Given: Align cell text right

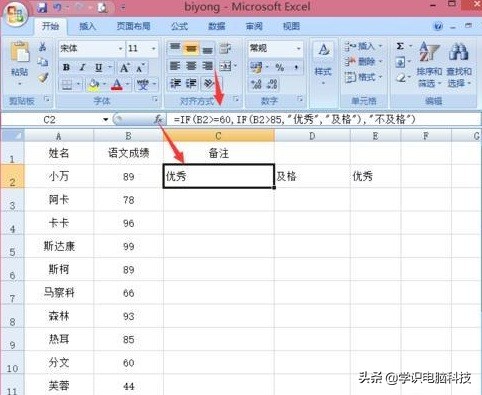Looking at the screenshot, I should (207, 66).
